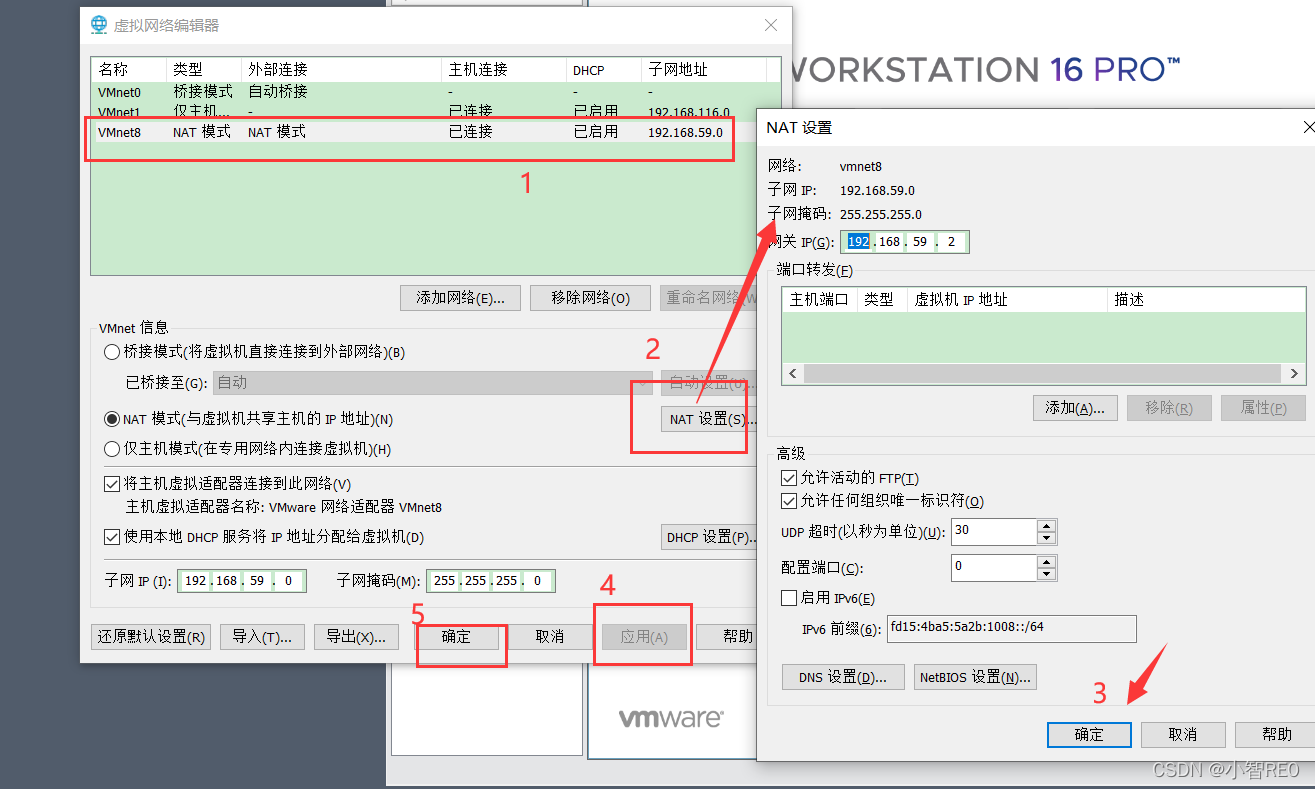Image resolution: width=1315 pixels, height=789 pixels.
Task: Cancel the NAT 设置 dialog
Action: pyautogui.click(x=1183, y=734)
